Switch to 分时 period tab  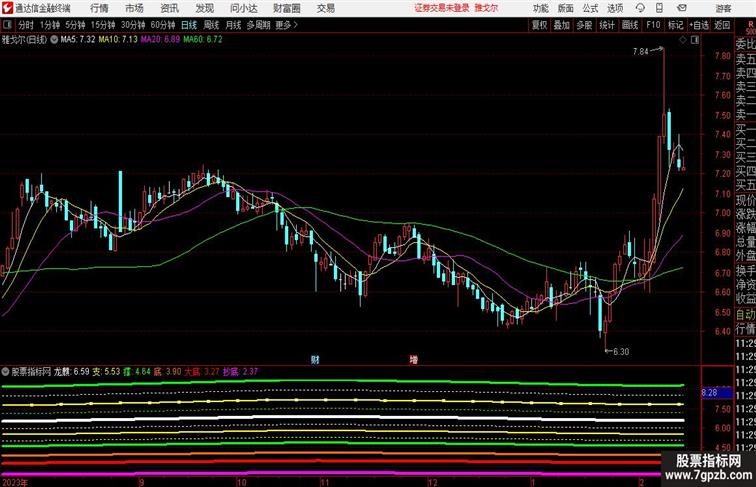26,25
